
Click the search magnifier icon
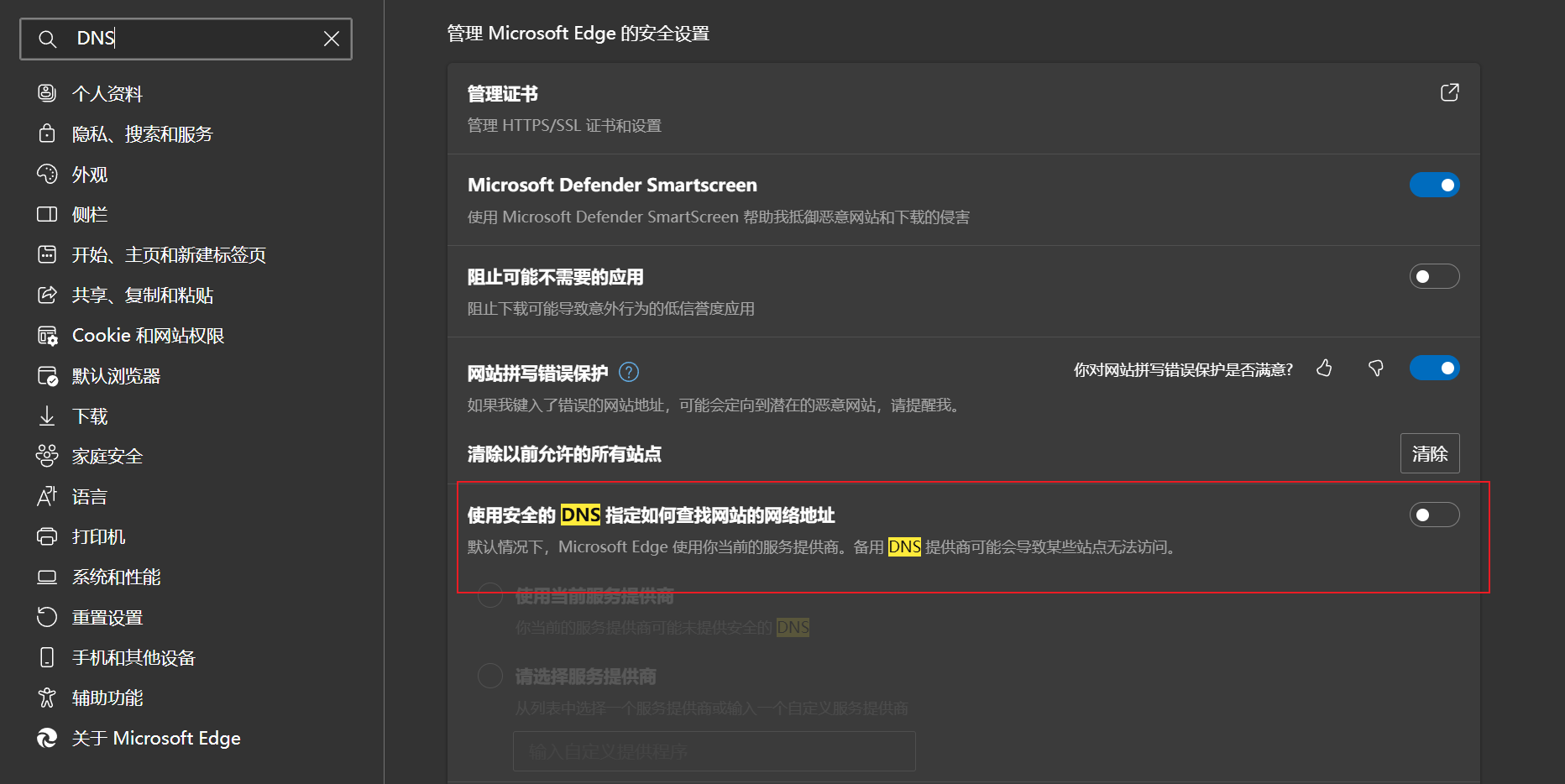coord(48,39)
